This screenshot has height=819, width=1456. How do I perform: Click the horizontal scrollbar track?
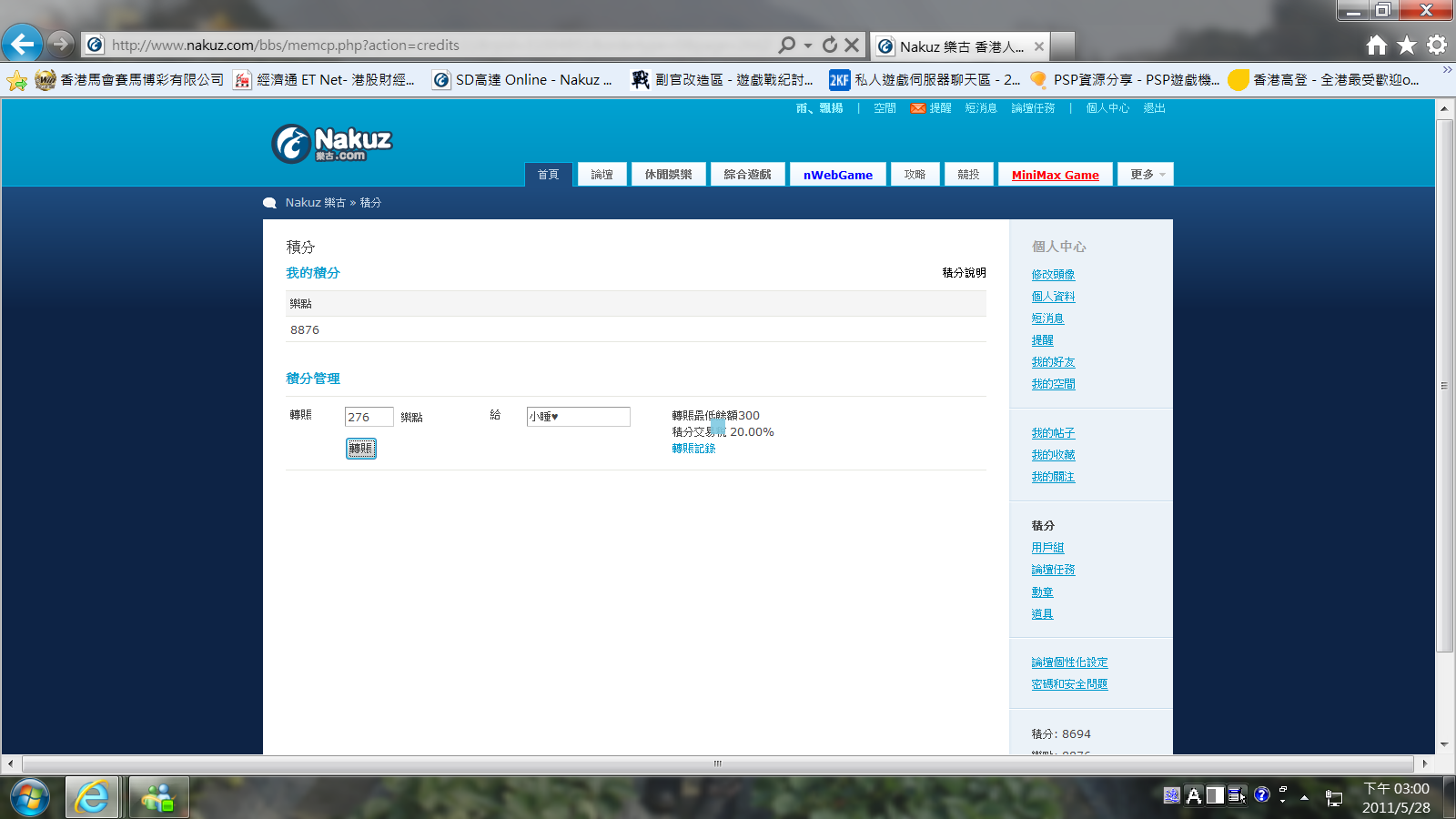pos(717,763)
